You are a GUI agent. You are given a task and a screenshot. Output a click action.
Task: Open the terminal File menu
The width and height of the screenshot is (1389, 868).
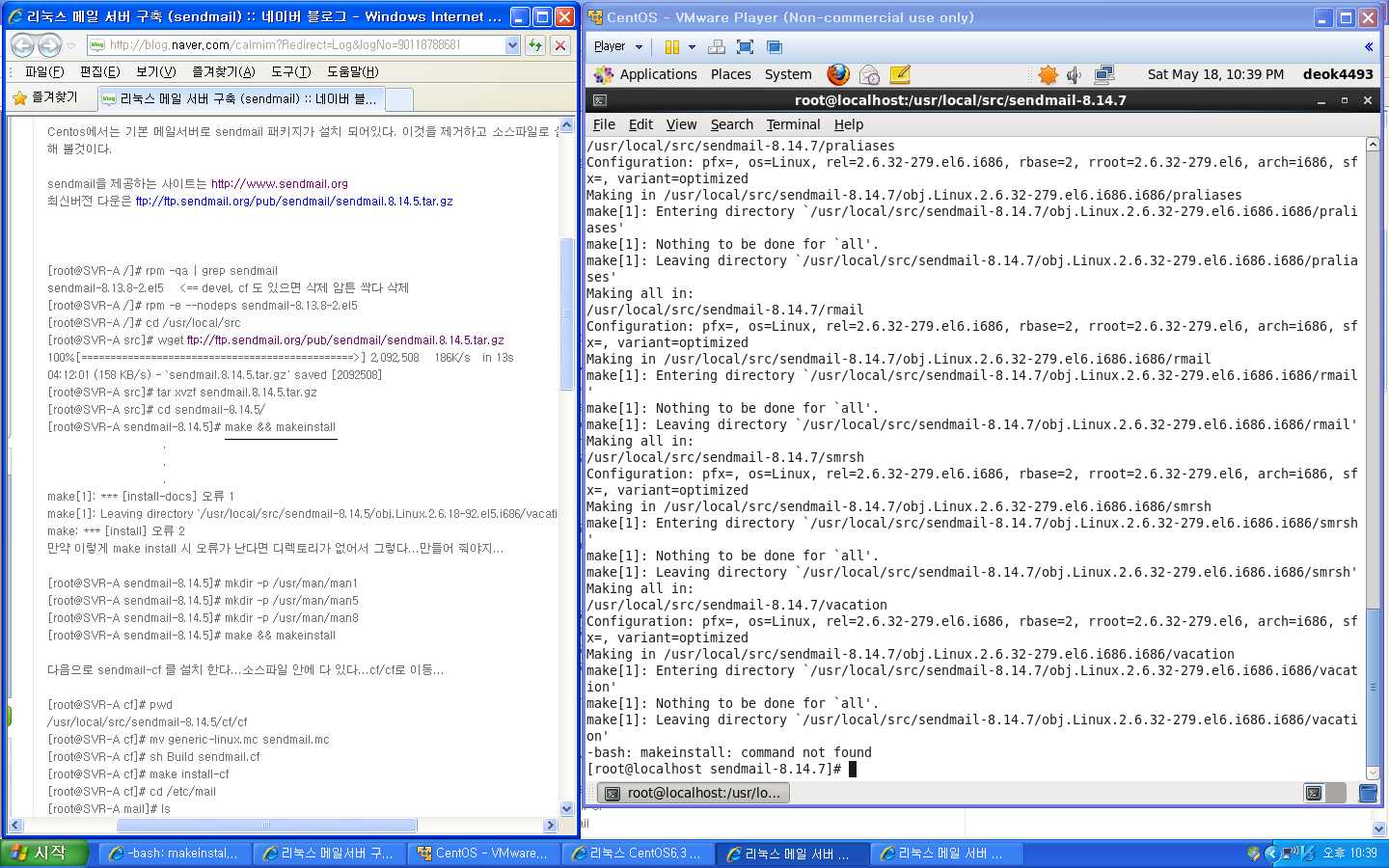click(604, 124)
